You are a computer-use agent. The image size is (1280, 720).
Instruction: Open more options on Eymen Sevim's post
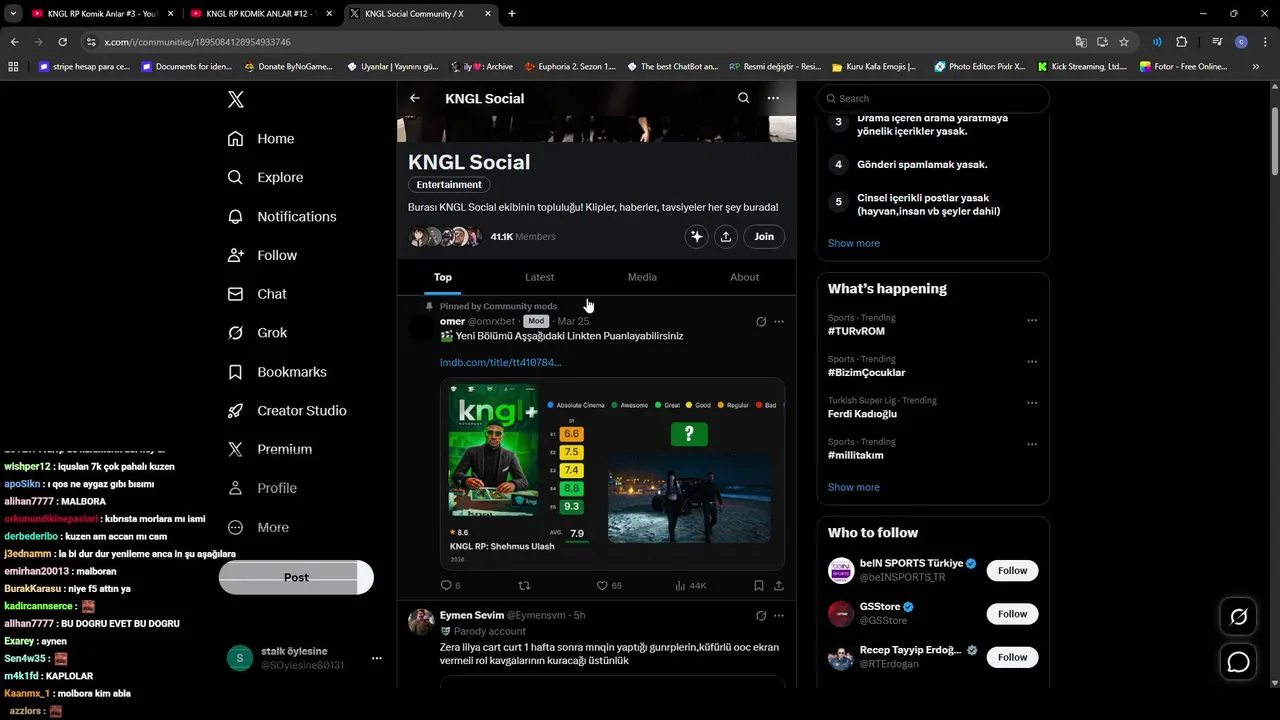(x=779, y=615)
